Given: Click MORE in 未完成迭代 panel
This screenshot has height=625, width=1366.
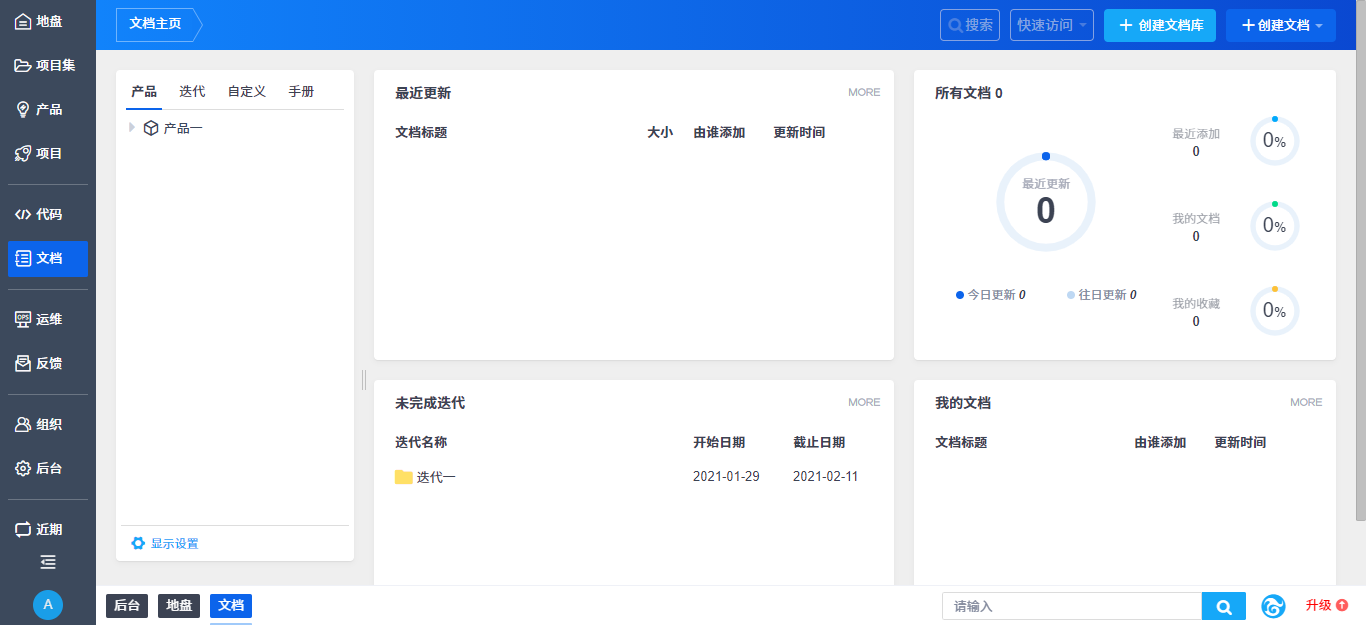Looking at the screenshot, I should [864, 402].
